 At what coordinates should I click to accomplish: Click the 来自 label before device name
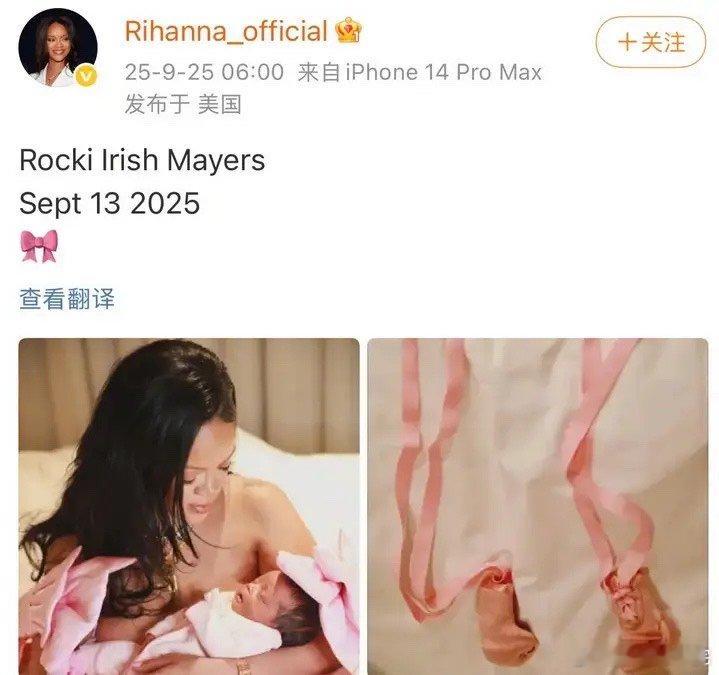click(x=319, y=72)
